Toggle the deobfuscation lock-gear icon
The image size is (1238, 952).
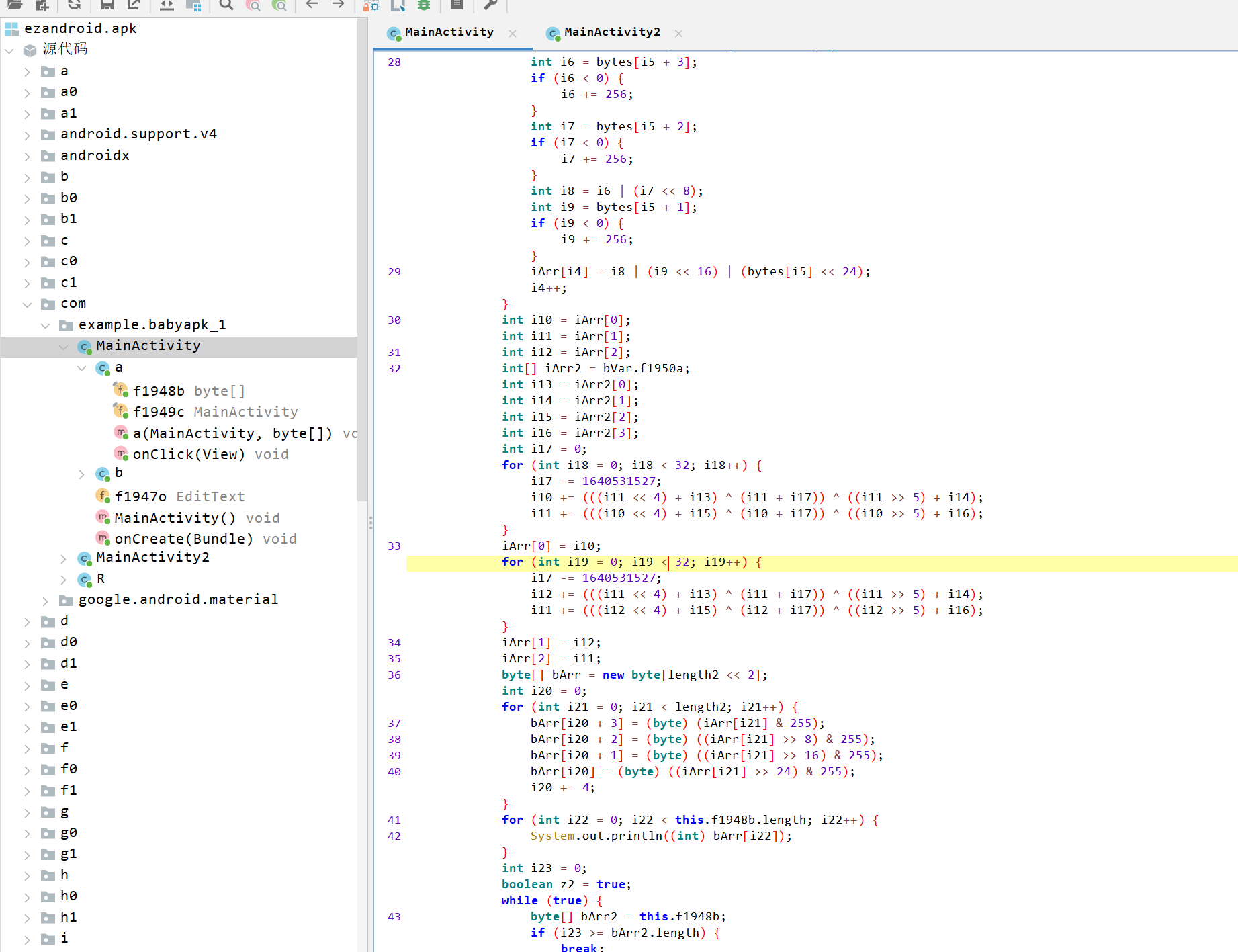click(x=371, y=5)
